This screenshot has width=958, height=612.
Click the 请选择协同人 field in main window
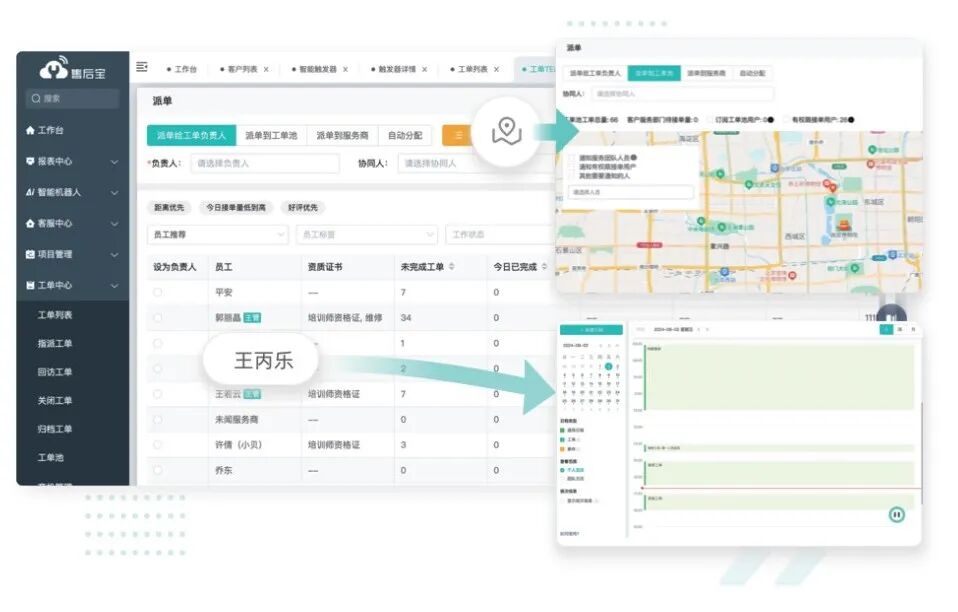click(474, 163)
